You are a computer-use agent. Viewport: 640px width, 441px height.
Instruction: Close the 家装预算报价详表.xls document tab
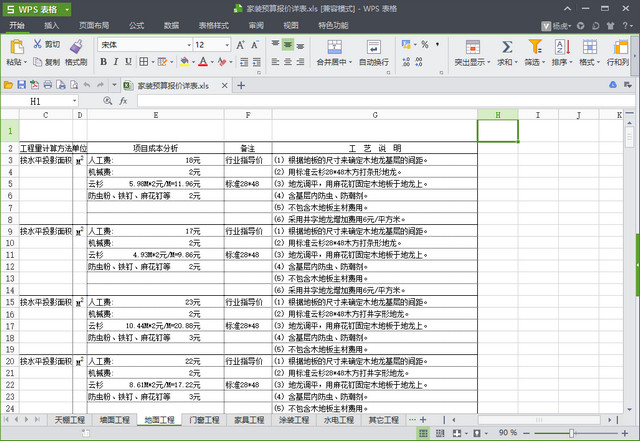point(224,85)
